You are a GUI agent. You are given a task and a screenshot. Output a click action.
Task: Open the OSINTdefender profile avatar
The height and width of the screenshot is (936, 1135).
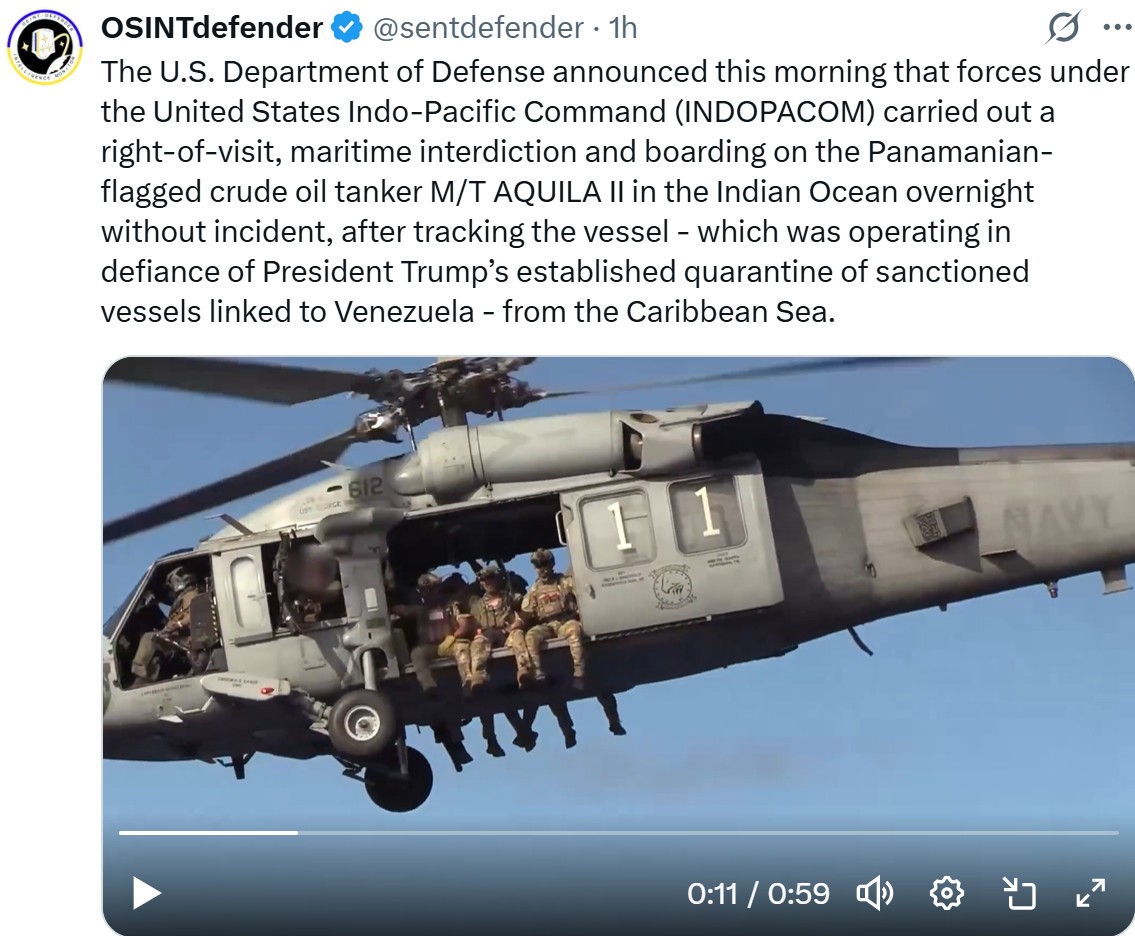tap(45, 46)
